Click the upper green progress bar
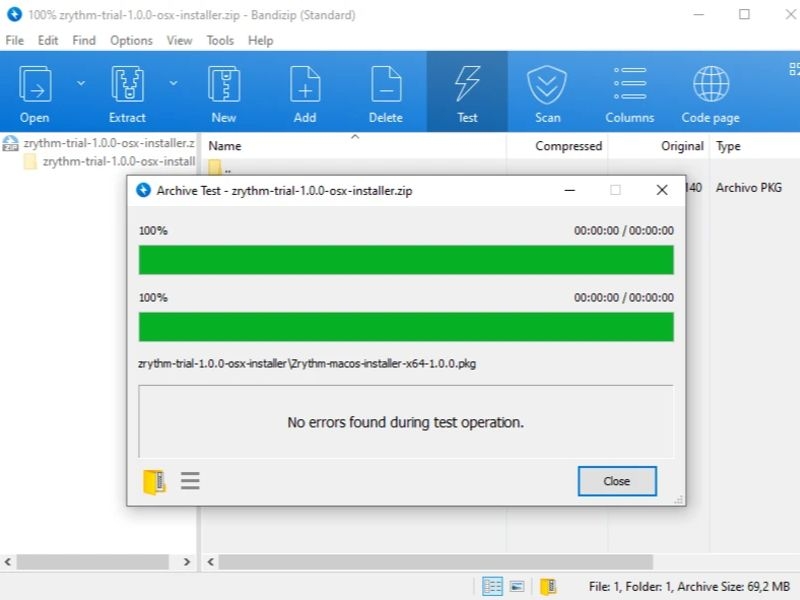Viewport: 800px width, 600px height. (x=406, y=260)
